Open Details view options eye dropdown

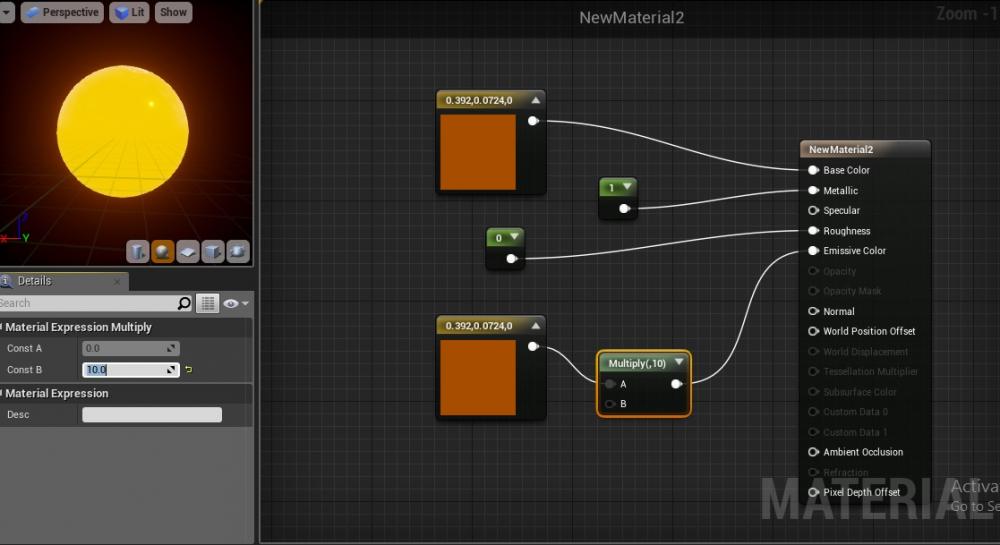[x=235, y=304]
